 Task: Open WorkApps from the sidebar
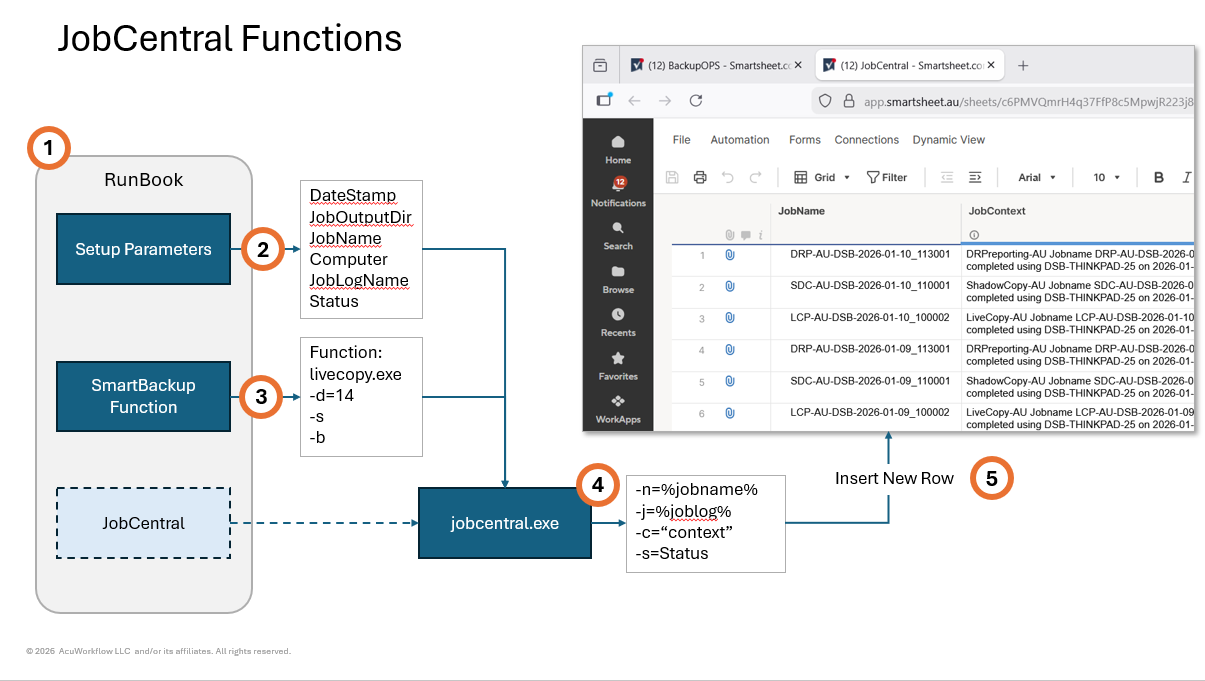click(x=618, y=404)
